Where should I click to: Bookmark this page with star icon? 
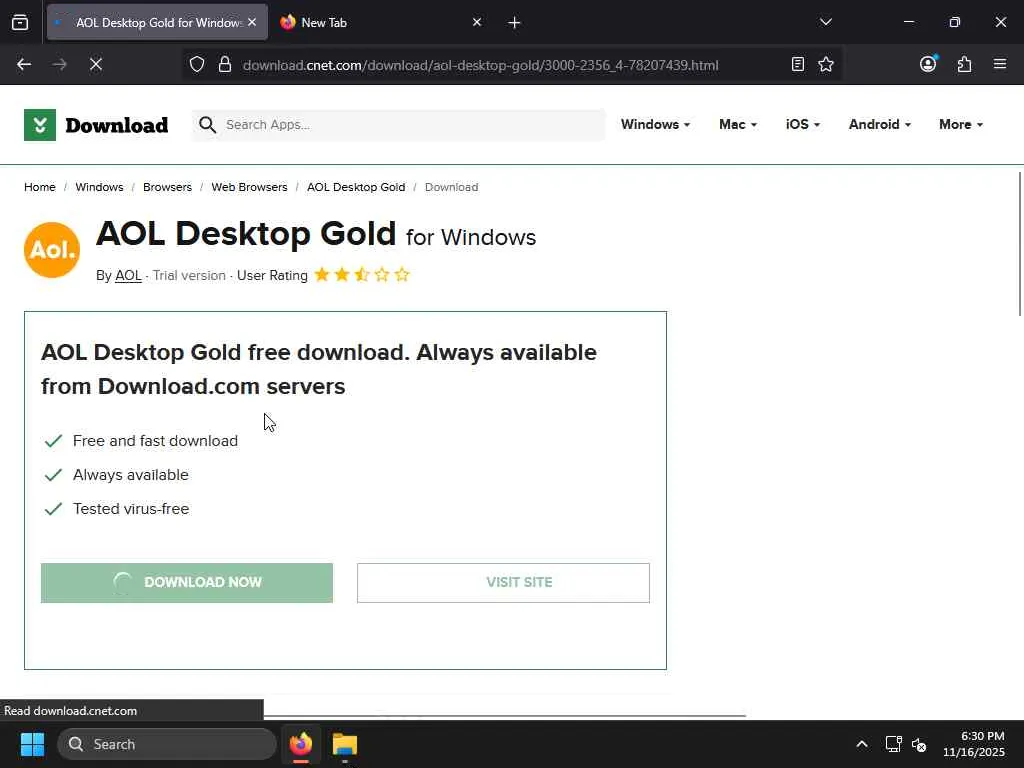pyautogui.click(x=825, y=64)
